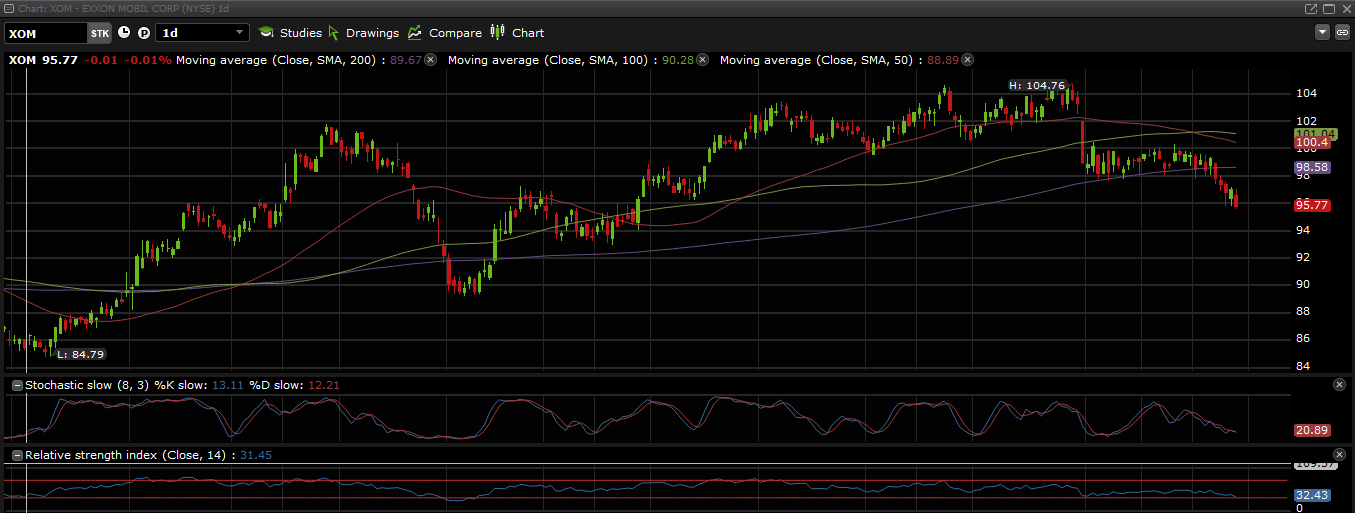The image size is (1355, 513).
Task: Maximize the XOM chart panel
Action: (1328, 8)
